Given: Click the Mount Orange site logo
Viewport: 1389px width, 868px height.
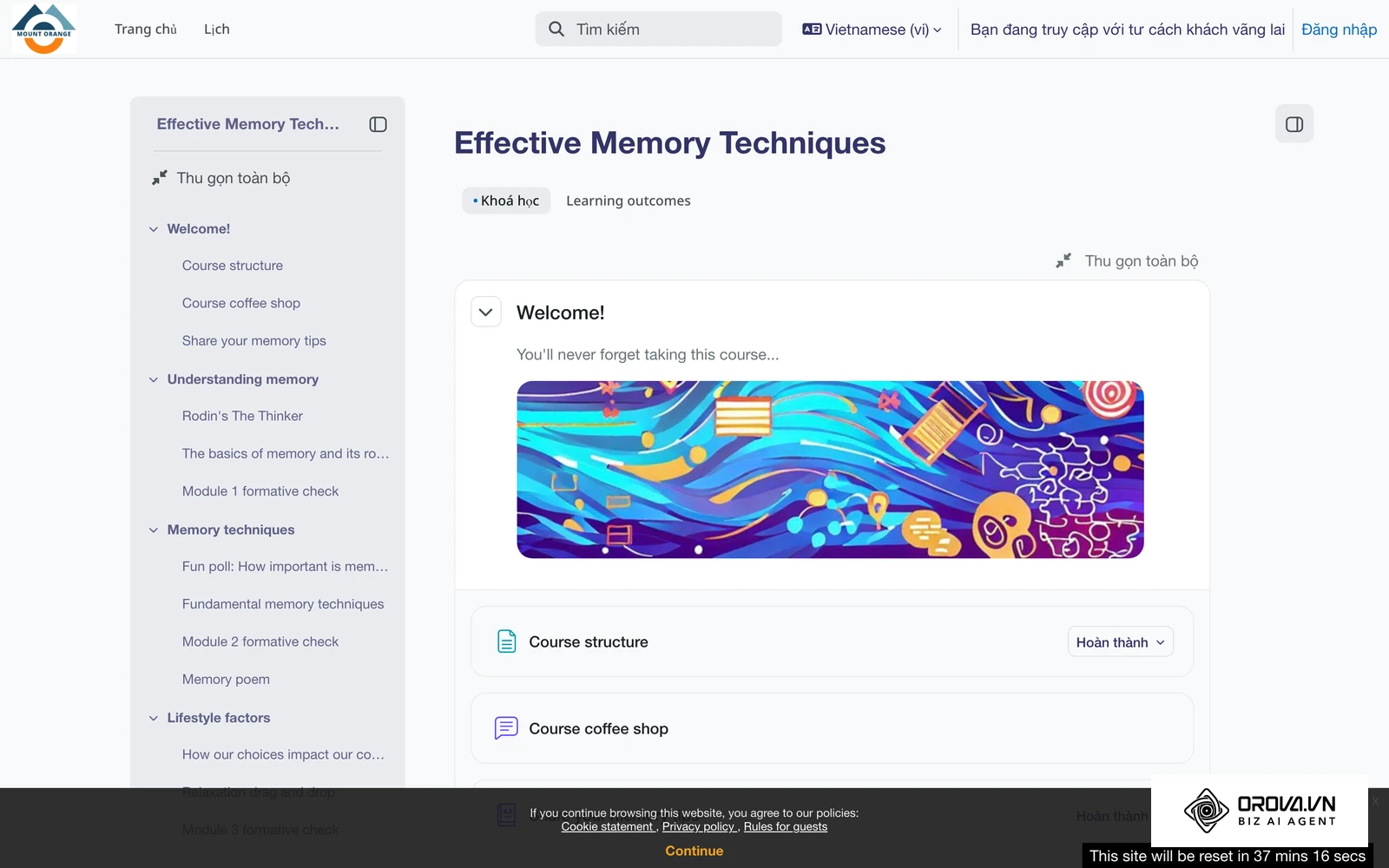Looking at the screenshot, I should [x=43, y=29].
